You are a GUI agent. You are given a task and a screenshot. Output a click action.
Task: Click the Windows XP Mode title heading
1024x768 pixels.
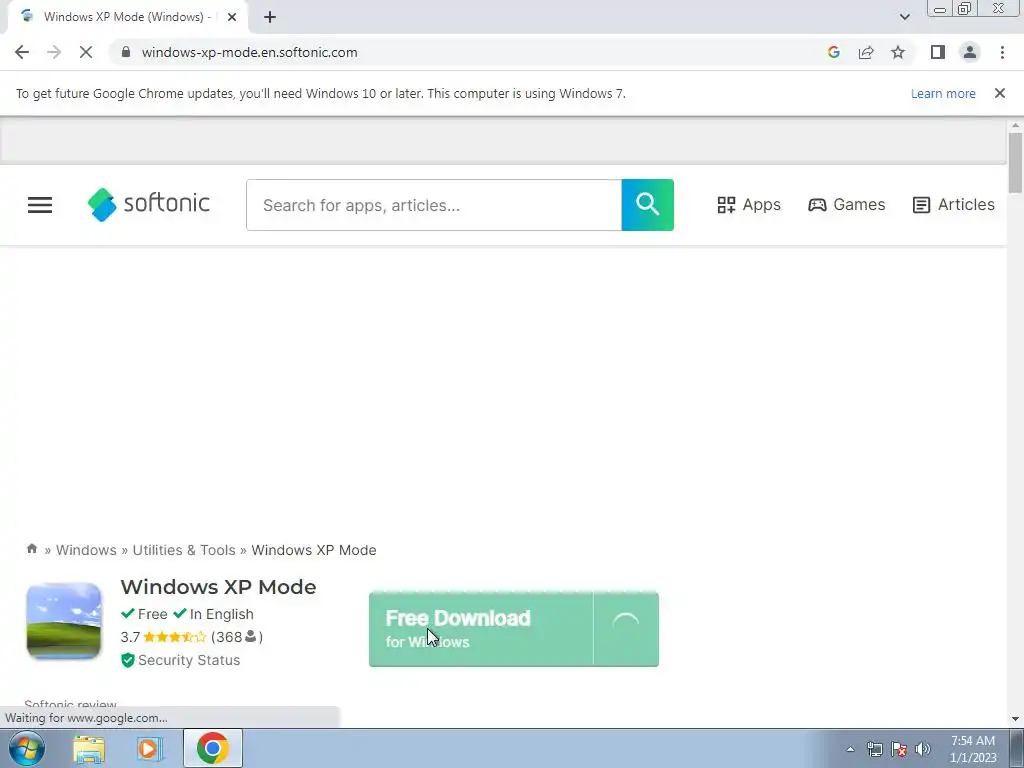[218, 586]
